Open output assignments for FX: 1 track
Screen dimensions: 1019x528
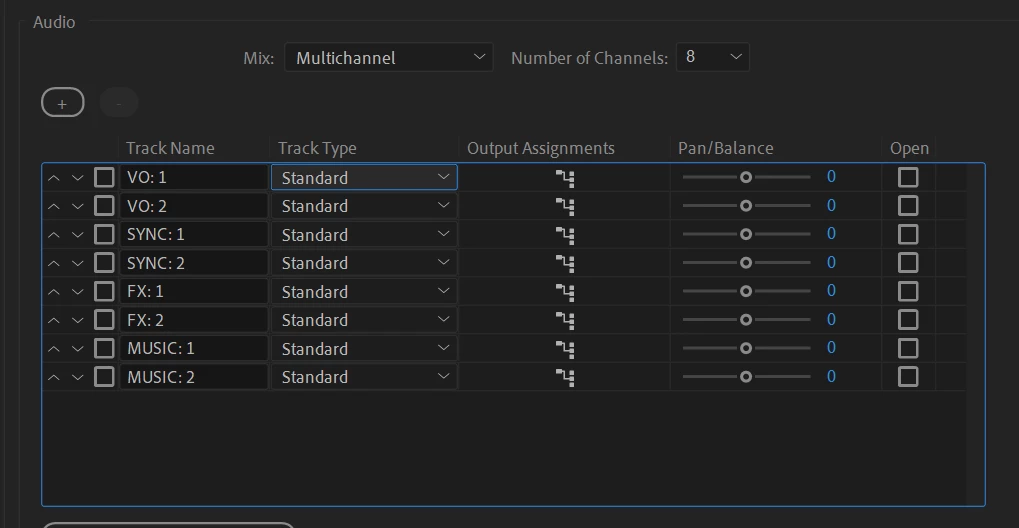pos(565,292)
